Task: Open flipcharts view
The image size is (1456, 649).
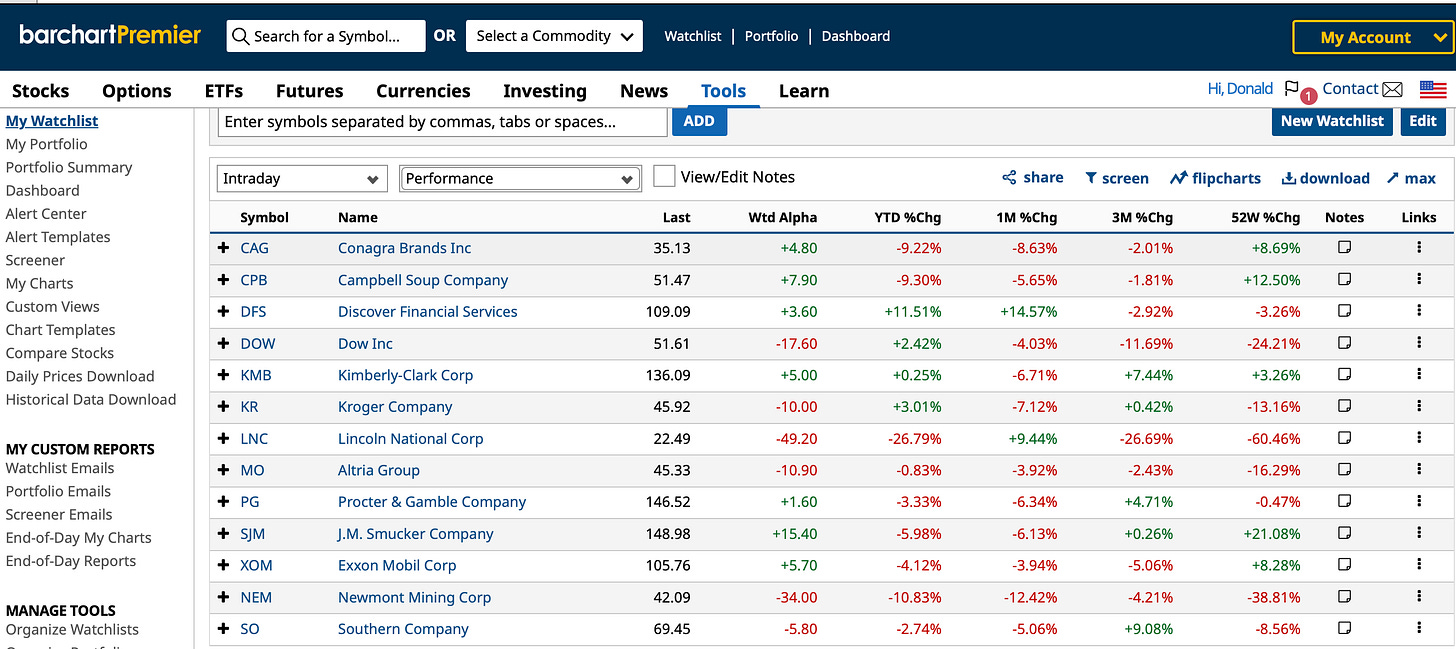Action: point(1216,178)
